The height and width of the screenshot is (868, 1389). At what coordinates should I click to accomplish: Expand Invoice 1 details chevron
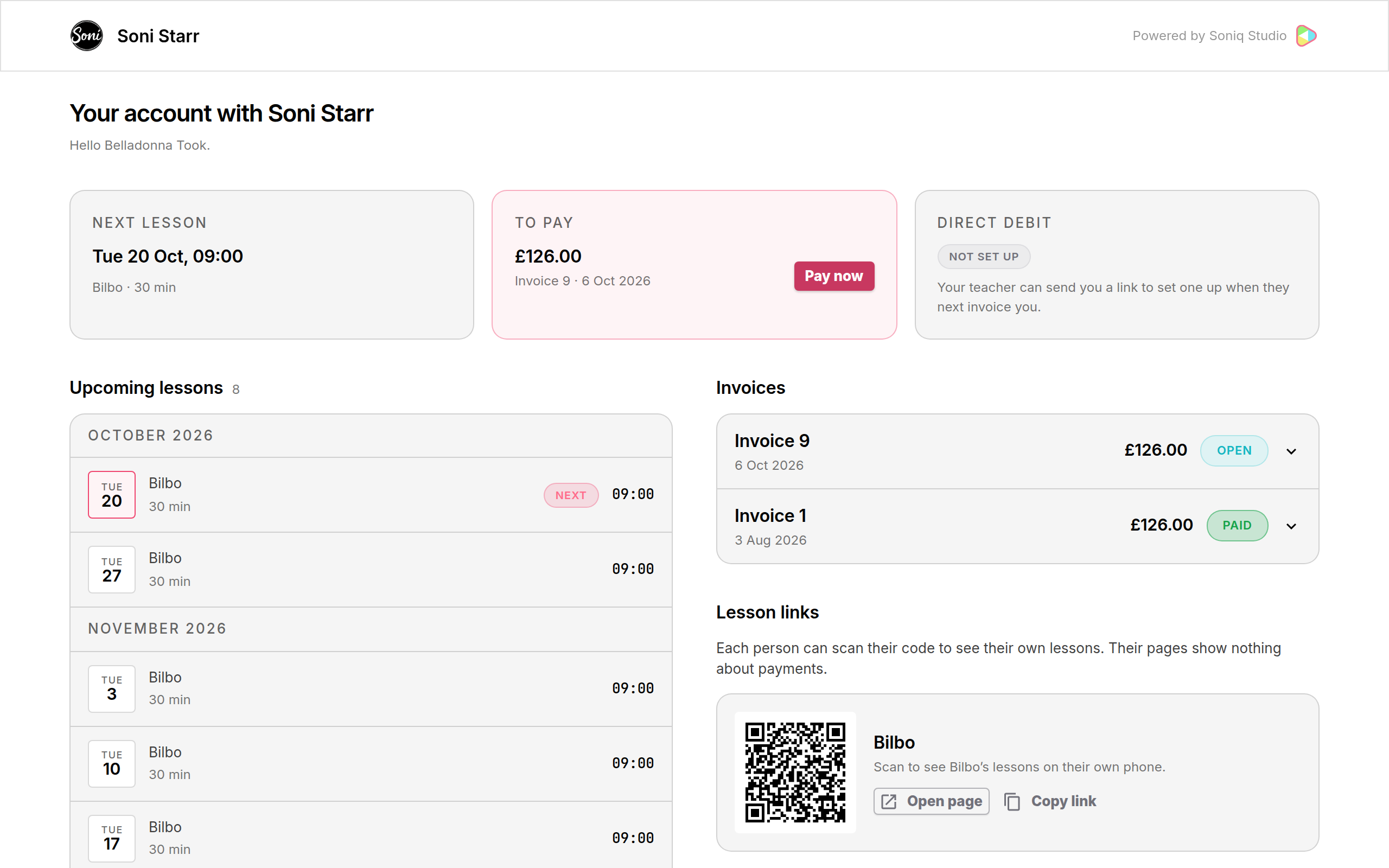tap(1291, 526)
